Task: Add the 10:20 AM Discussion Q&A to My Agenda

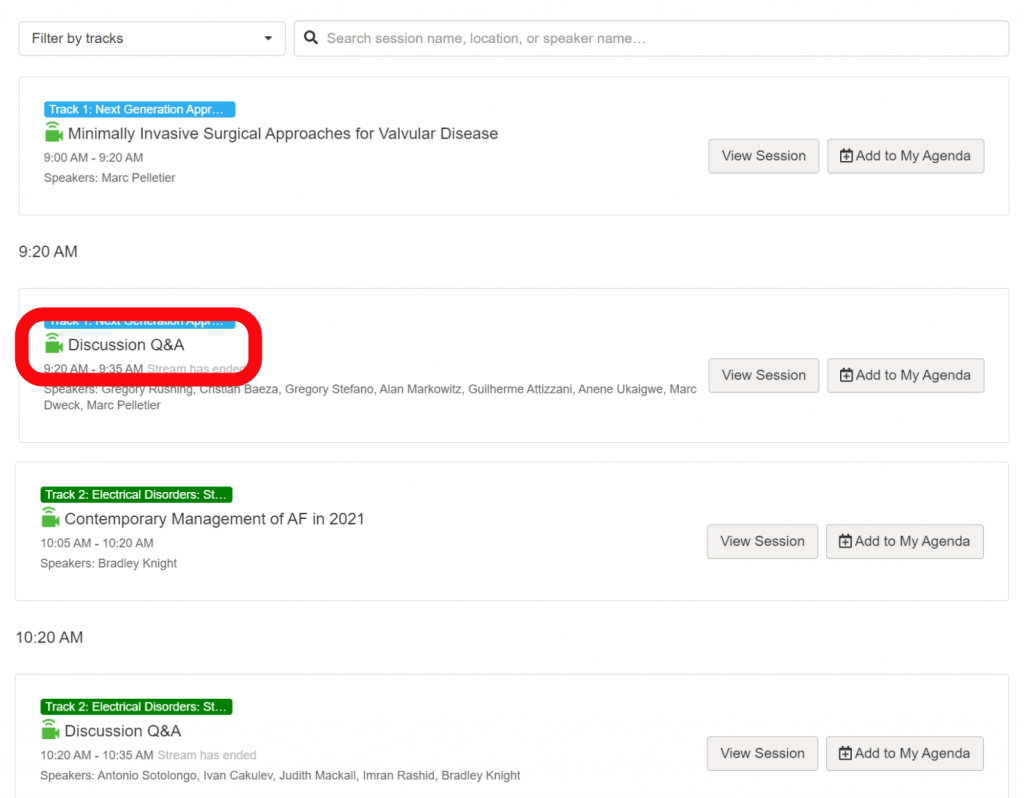Action: (904, 754)
